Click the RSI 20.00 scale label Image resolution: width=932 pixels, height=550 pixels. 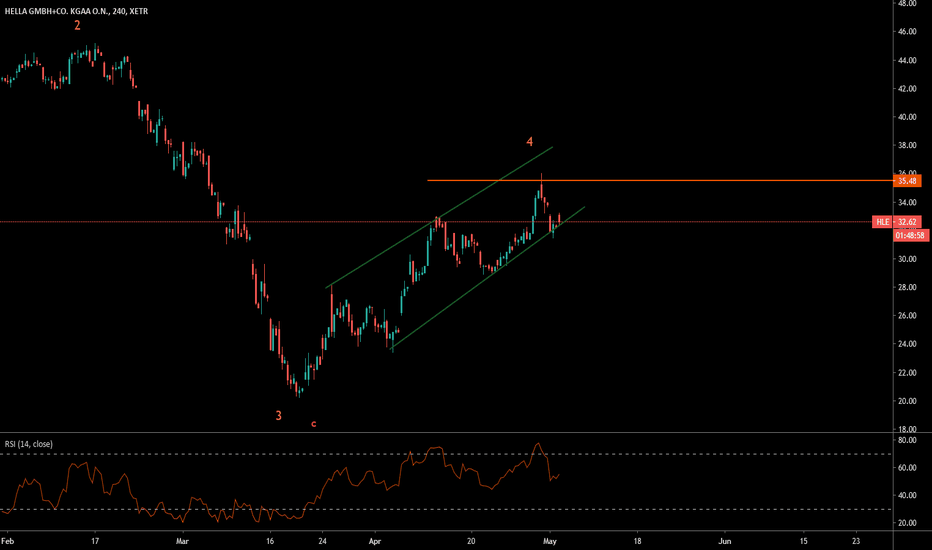click(x=907, y=523)
